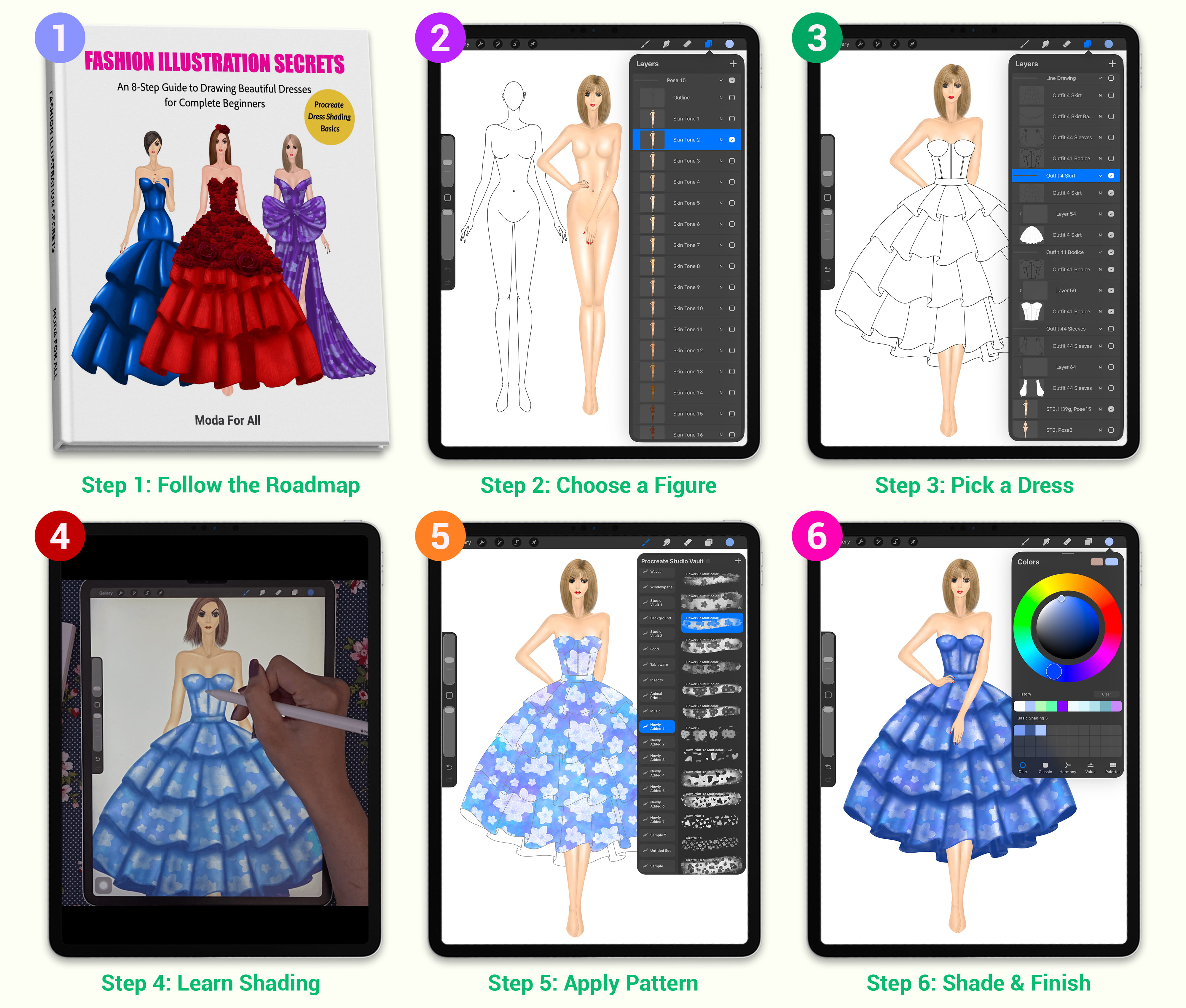Uncheck visibility of Skin Tone 2 layer
This screenshot has height=1008, width=1186.
pyautogui.click(x=732, y=140)
